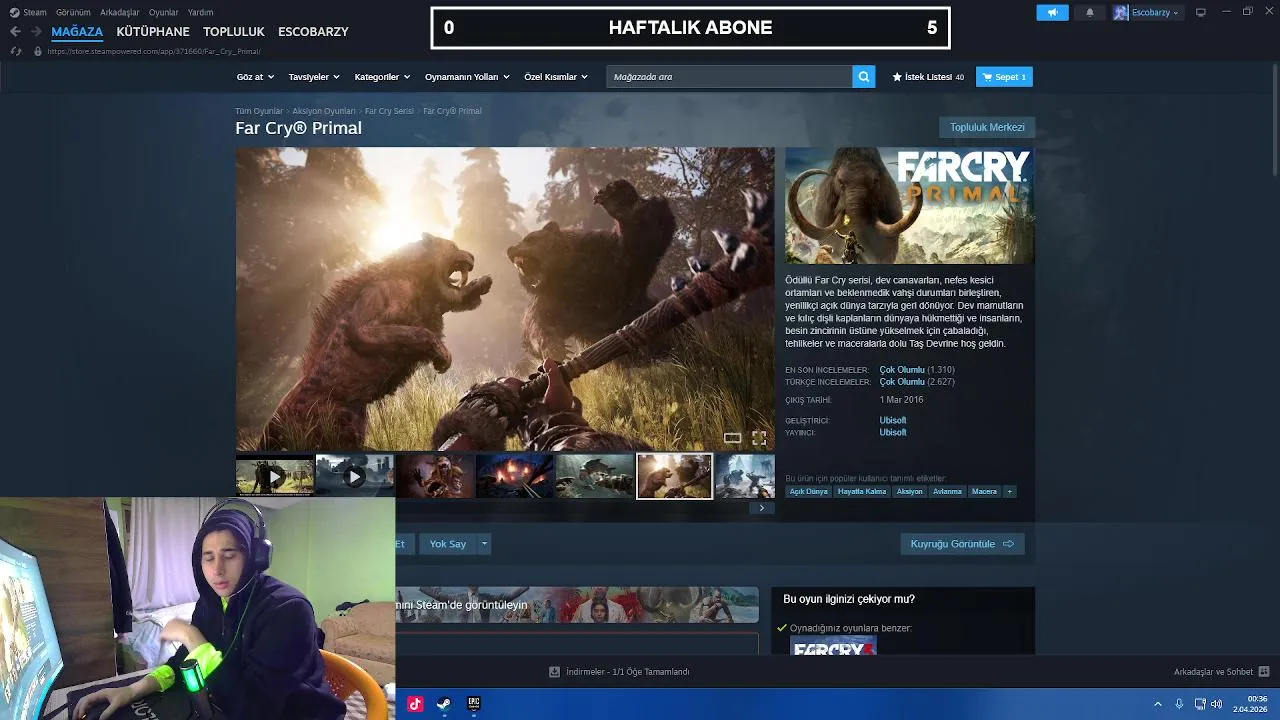Image resolution: width=1280 pixels, height=720 pixels.
Task: Open the notifications bell
Action: (x=1090, y=12)
